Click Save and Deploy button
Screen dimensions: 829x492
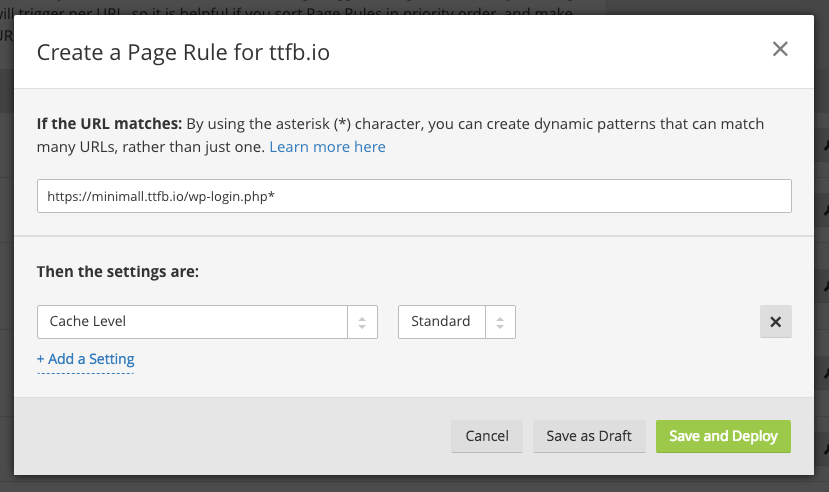(723, 436)
